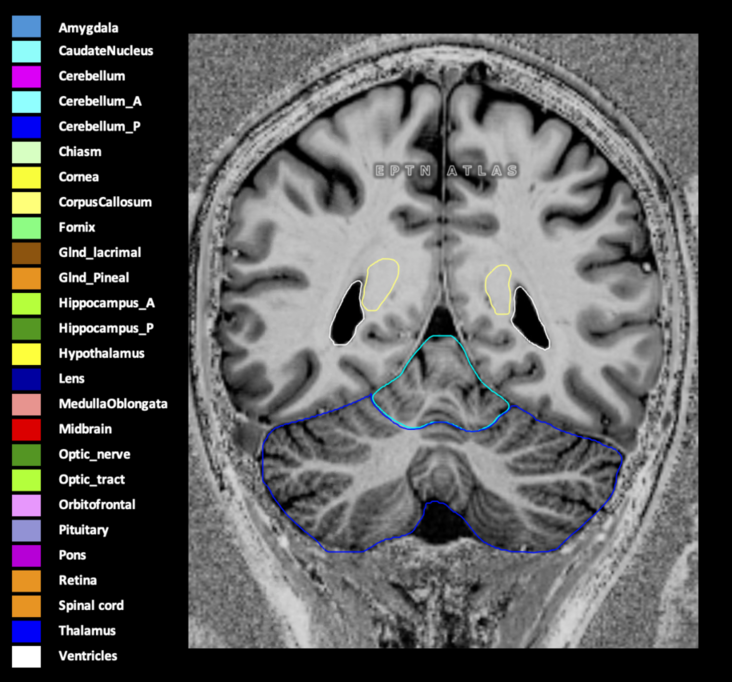The image size is (732, 682).
Task: Select the Orbitofrontal label
Action: point(97,504)
